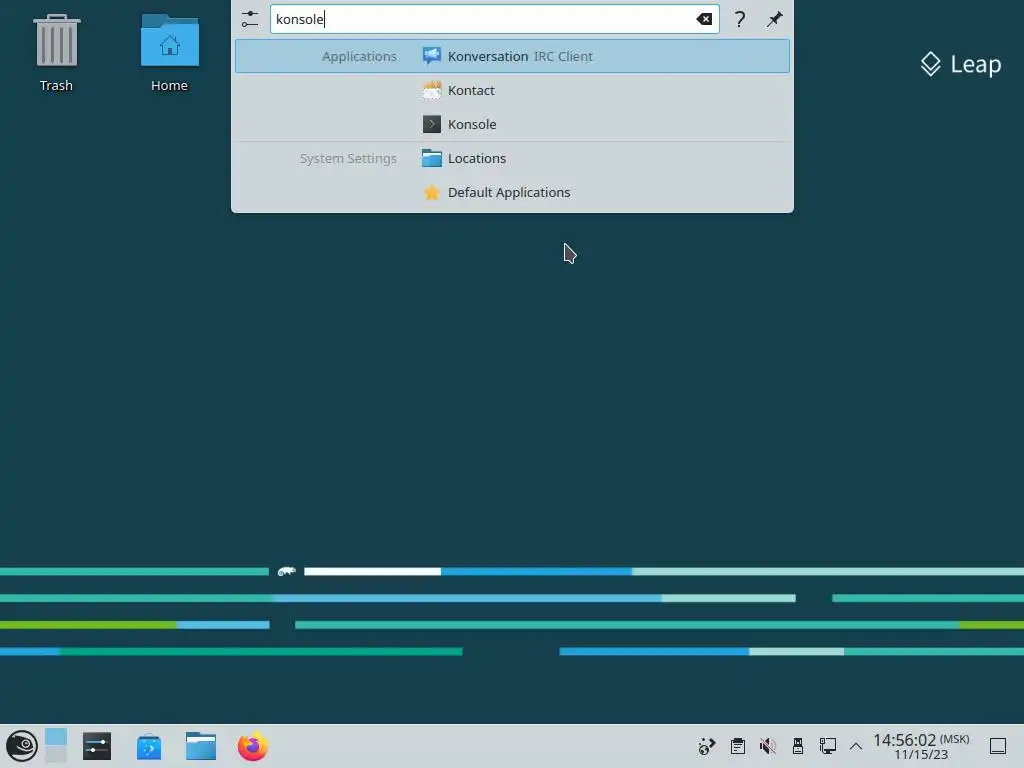Launch Konsole from search results
The image size is (1024, 768).
pyautogui.click(x=512, y=124)
